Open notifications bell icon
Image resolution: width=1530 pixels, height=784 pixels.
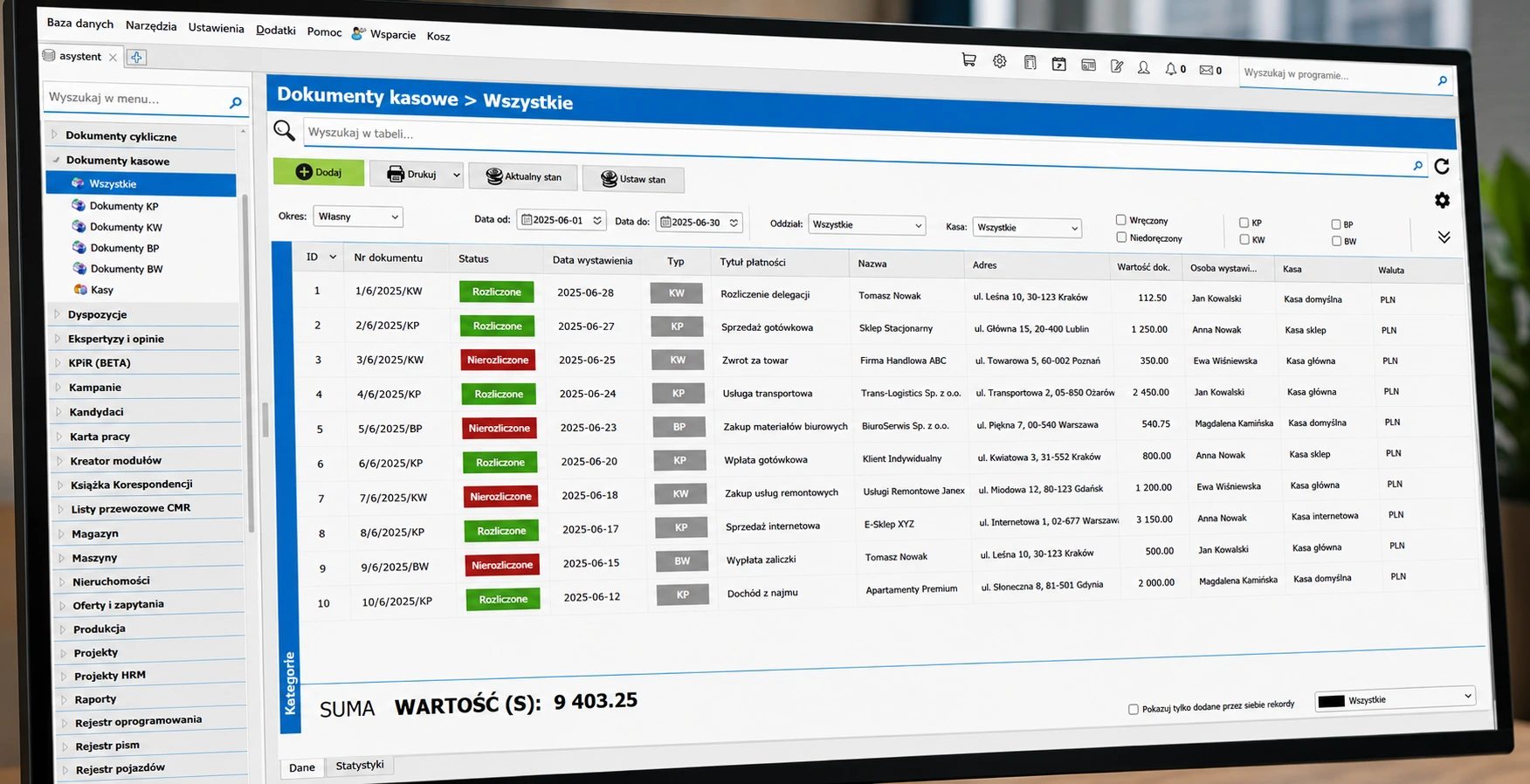pos(1170,68)
